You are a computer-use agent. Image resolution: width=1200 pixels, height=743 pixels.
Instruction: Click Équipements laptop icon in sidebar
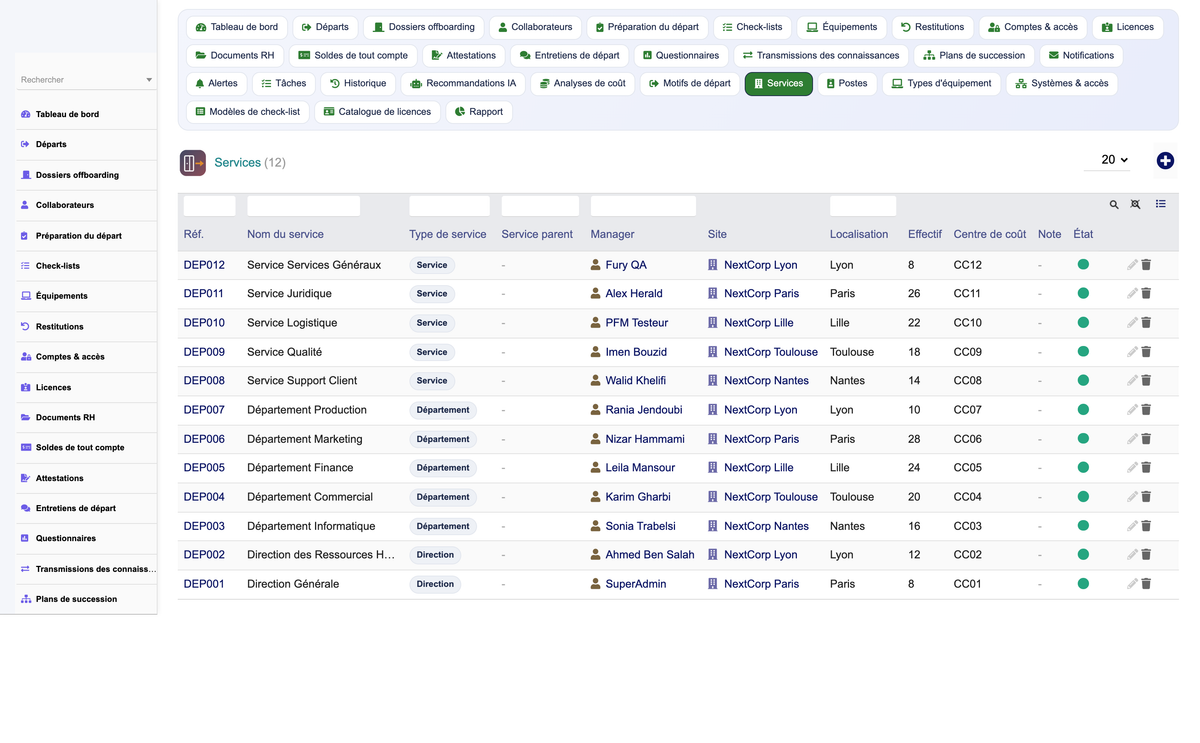coord(25,296)
